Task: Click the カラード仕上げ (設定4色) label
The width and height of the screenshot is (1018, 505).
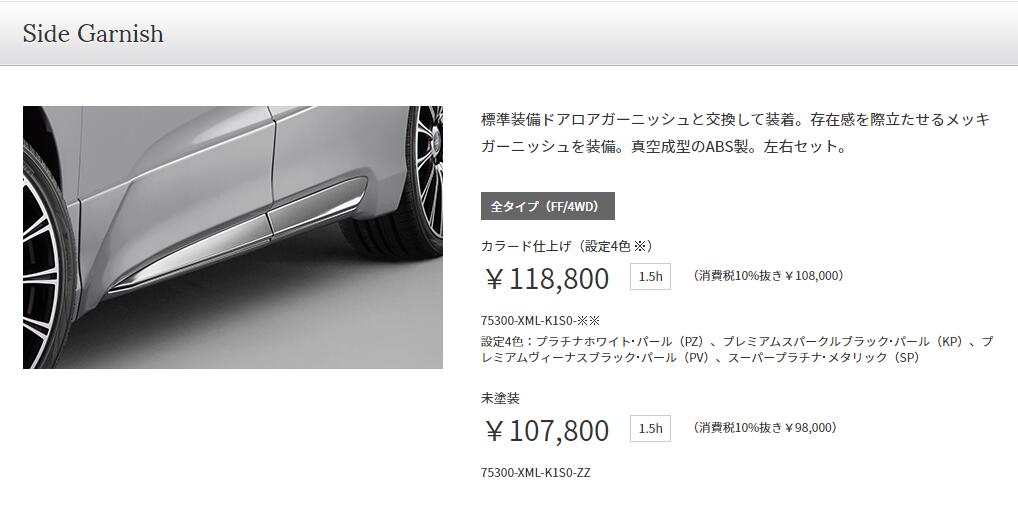Action: [x=566, y=246]
